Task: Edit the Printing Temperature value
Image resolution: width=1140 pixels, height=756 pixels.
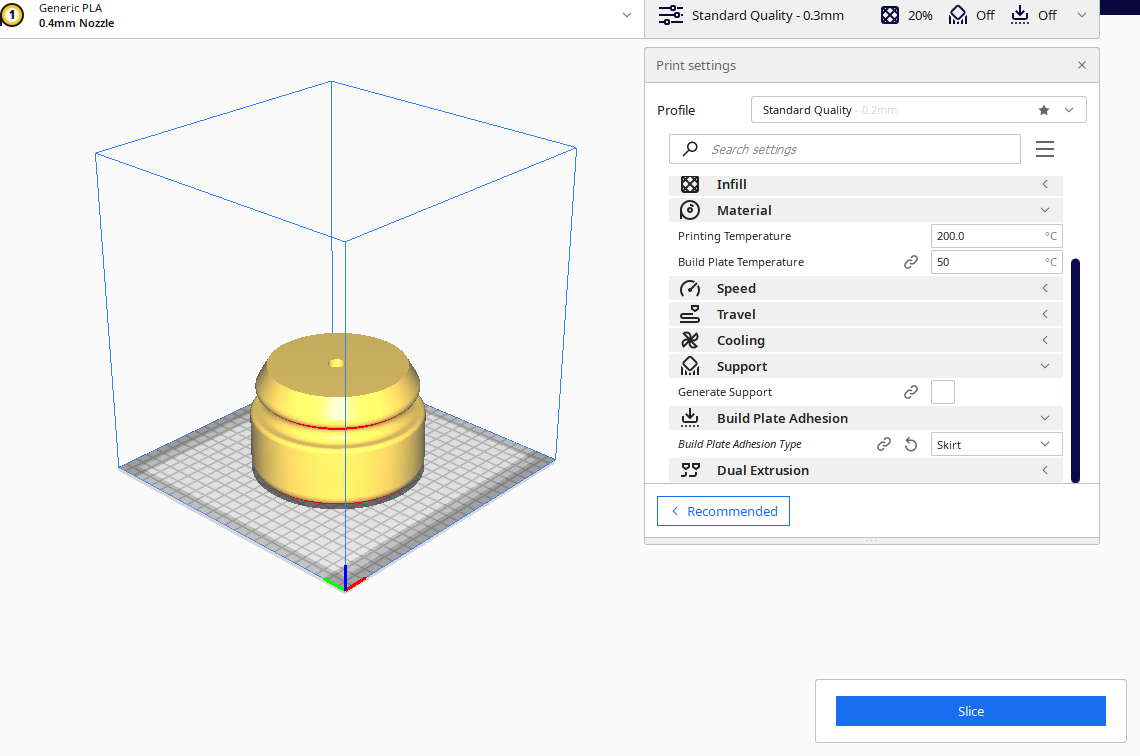Action: point(996,236)
